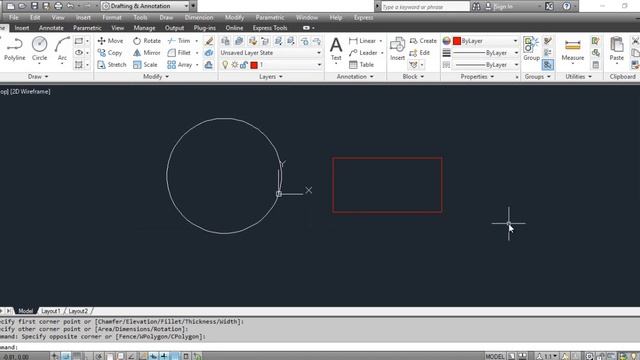This screenshot has height=360, width=640.
Task: Click the Move tool in Modify panel
Action: [x=110, y=41]
